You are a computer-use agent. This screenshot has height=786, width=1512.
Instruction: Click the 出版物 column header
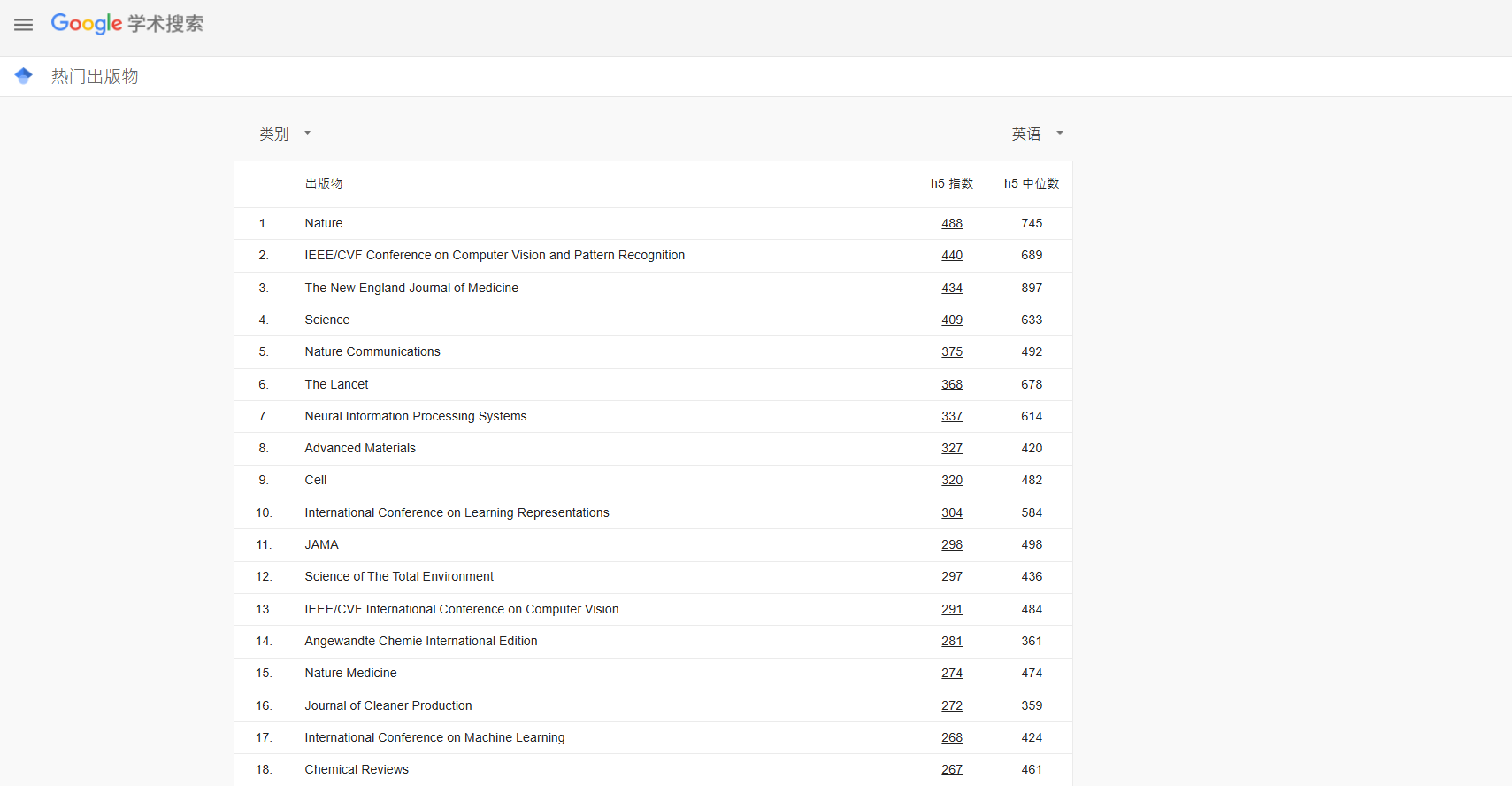[324, 183]
